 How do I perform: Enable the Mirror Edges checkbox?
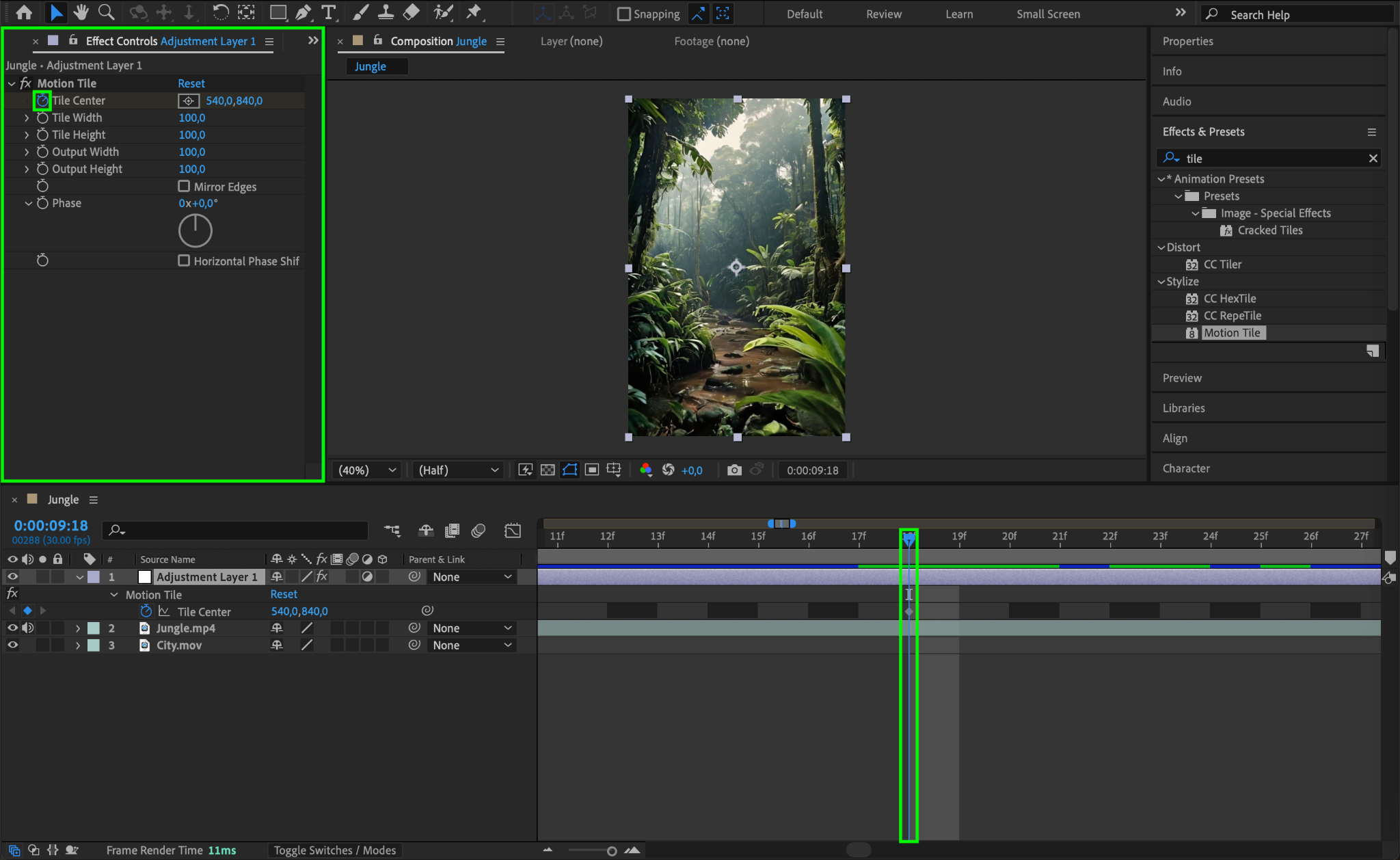[x=184, y=186]
